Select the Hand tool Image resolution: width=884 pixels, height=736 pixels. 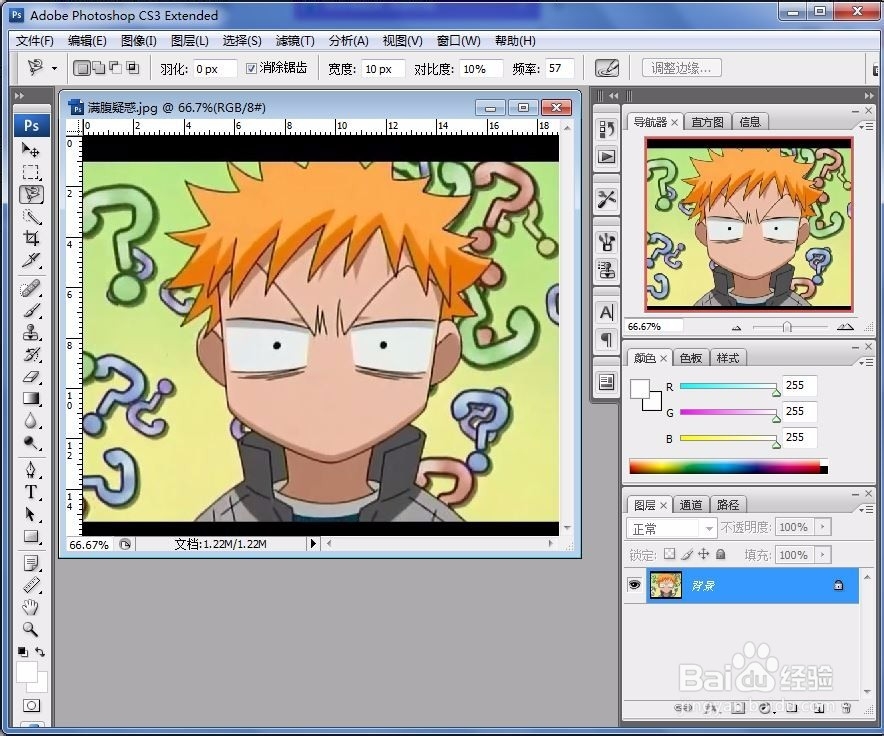tap(31, 607)
